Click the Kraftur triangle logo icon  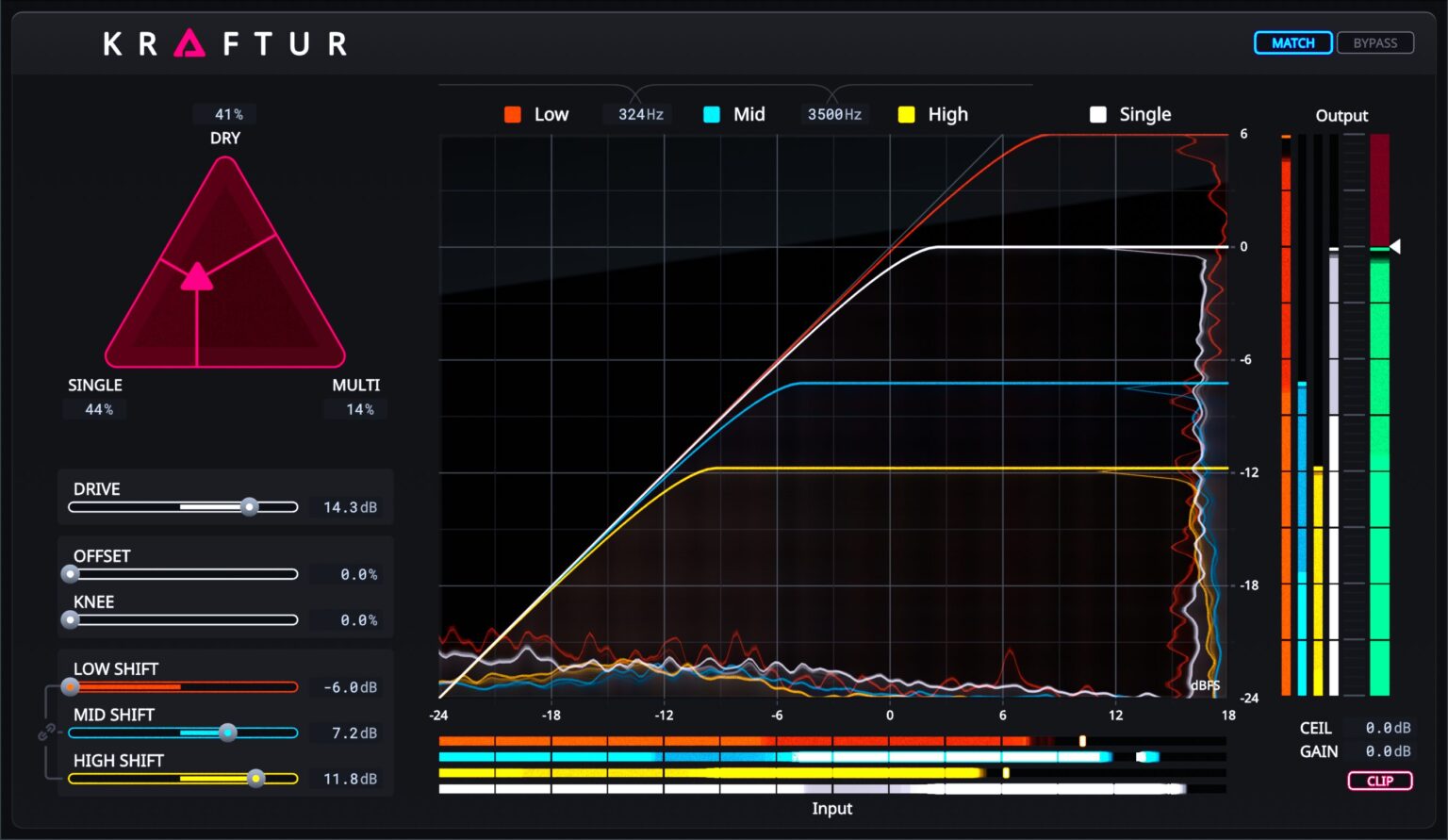pos(189,43)
